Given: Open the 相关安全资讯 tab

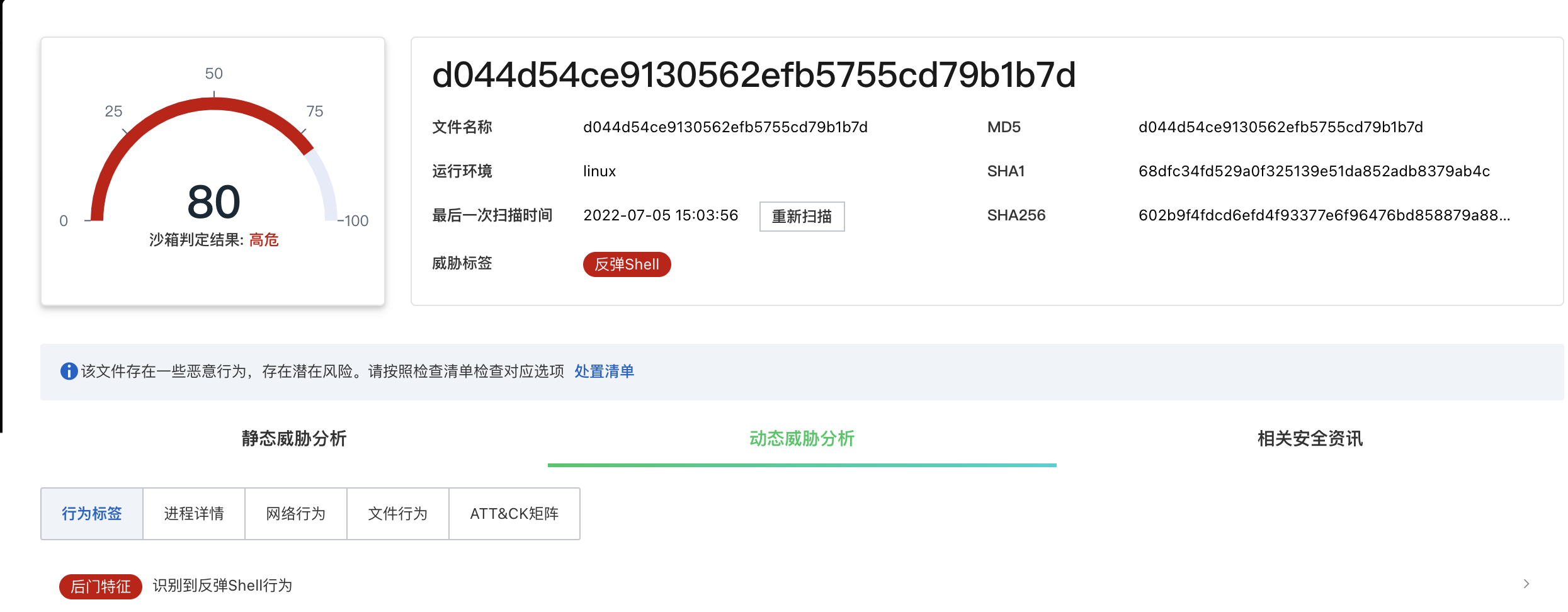Looking at the screenshot, I should (x=1310, y=438).
